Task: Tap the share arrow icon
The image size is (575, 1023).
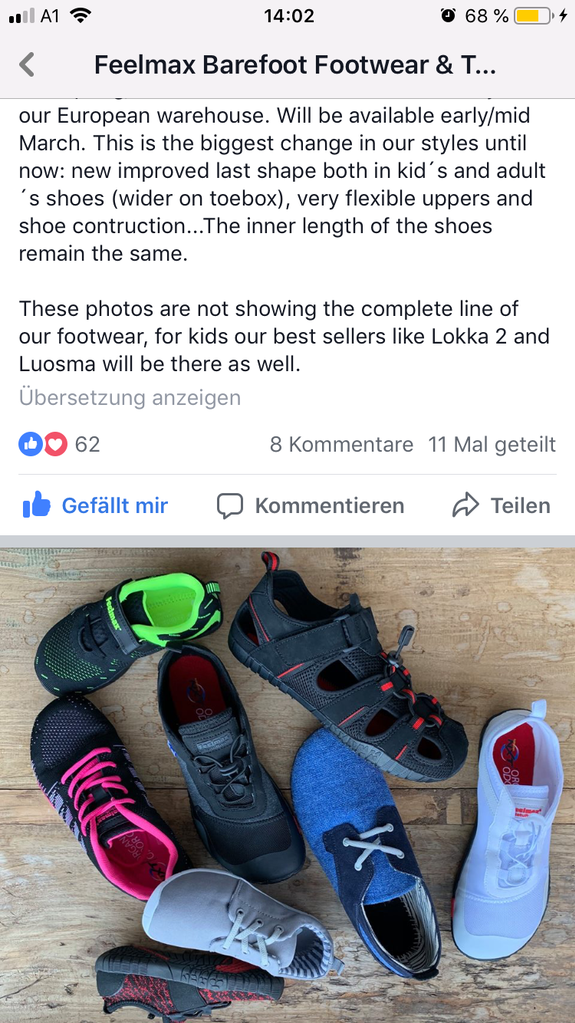Action: click(x=465, y=506)
